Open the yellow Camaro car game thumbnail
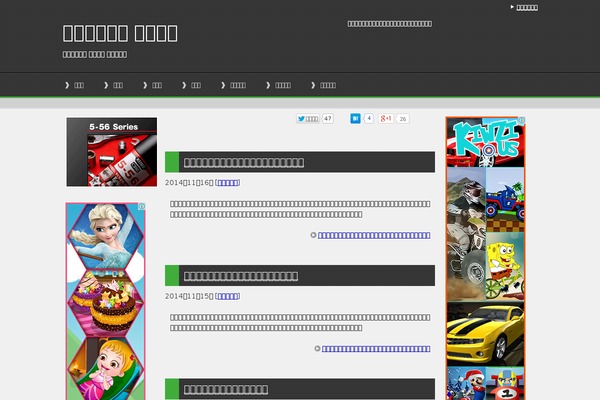Screen dimensions: 600x400 (485, 334)
